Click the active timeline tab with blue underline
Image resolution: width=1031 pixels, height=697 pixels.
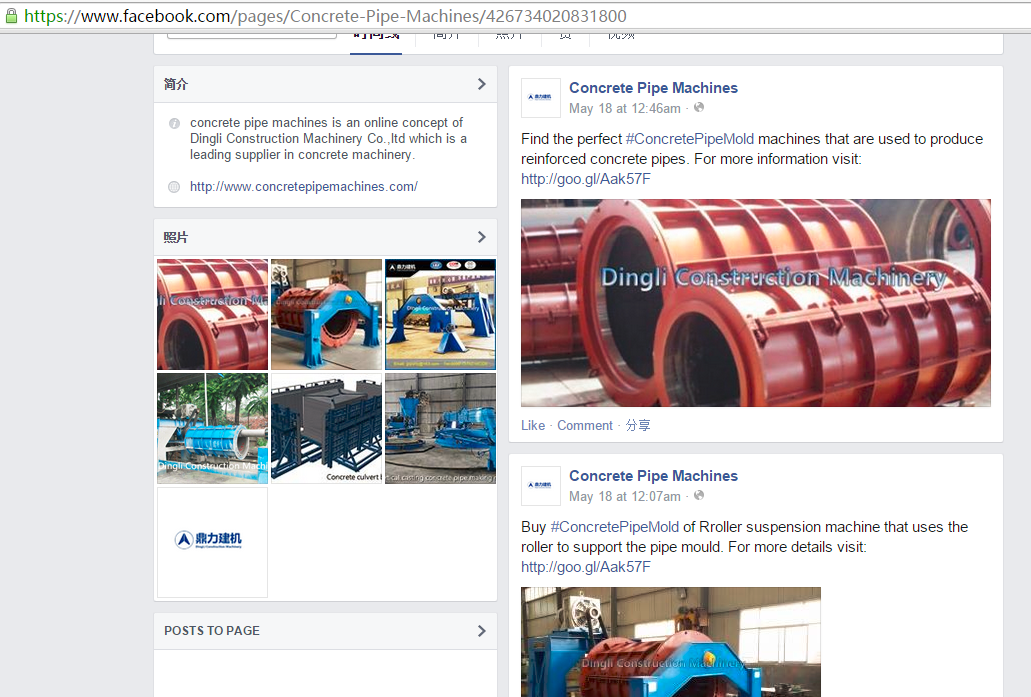pos(375,42)
